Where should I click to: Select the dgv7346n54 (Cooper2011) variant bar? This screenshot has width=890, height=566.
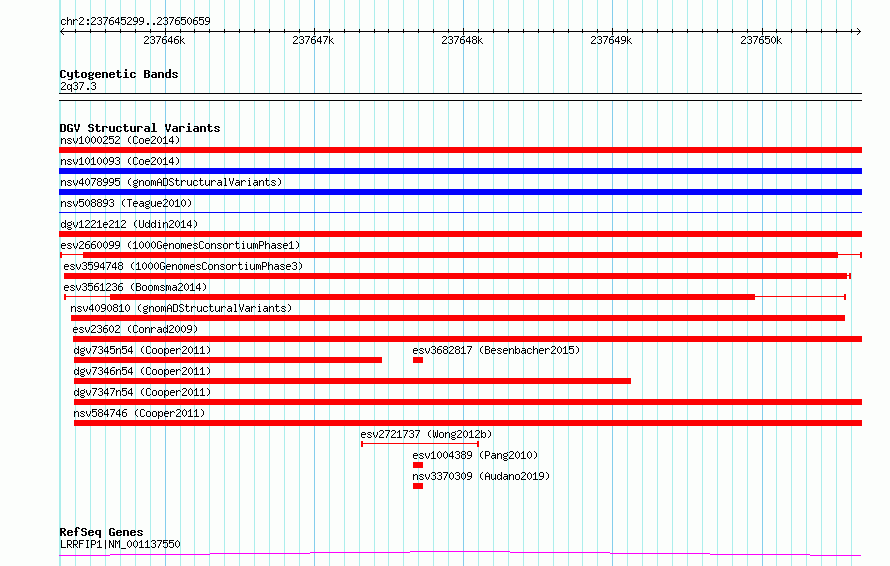coord(352,381)
